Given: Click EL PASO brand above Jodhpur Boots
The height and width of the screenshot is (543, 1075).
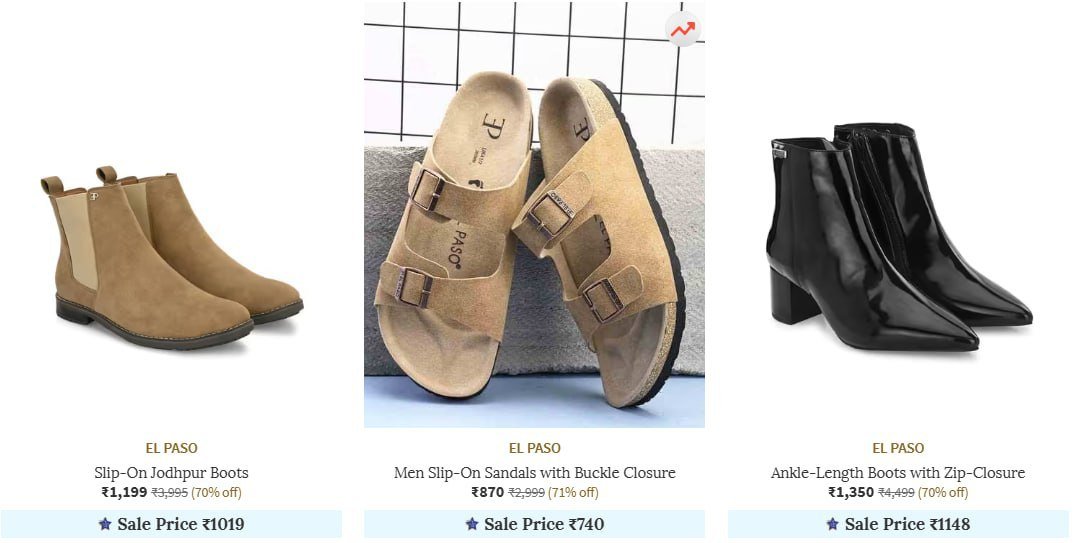Looking at the screenshot, I should (171, 448).
